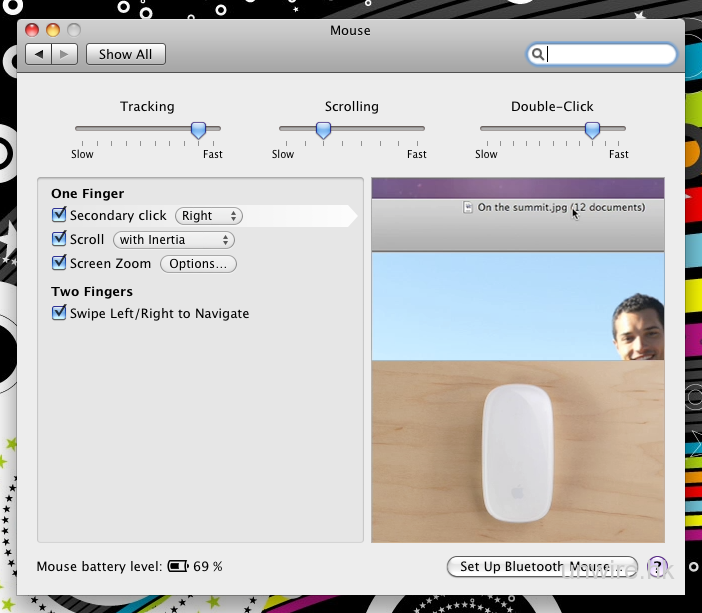Click the help question mark icon

click(657, 567)
